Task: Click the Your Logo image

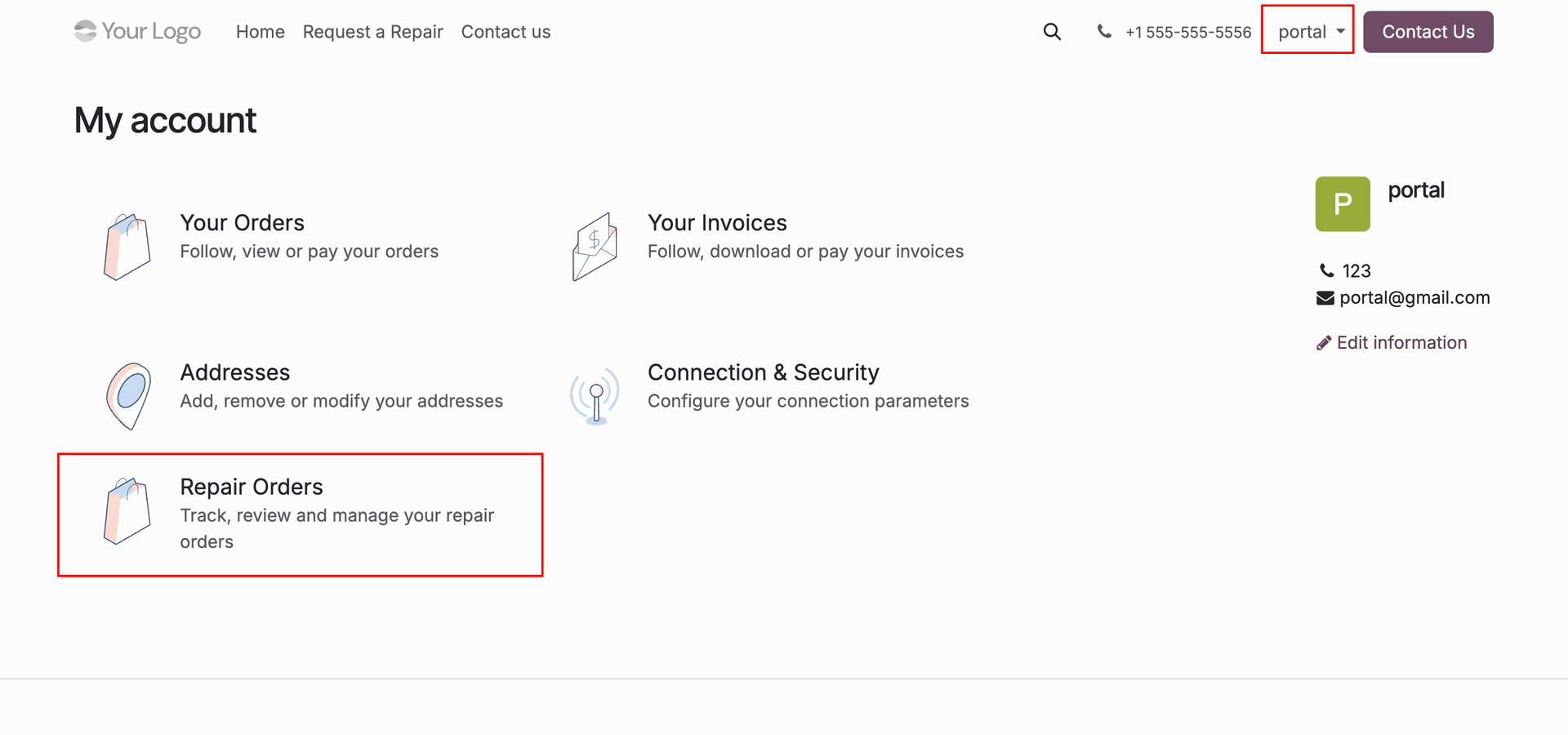Action: (137, 31)
